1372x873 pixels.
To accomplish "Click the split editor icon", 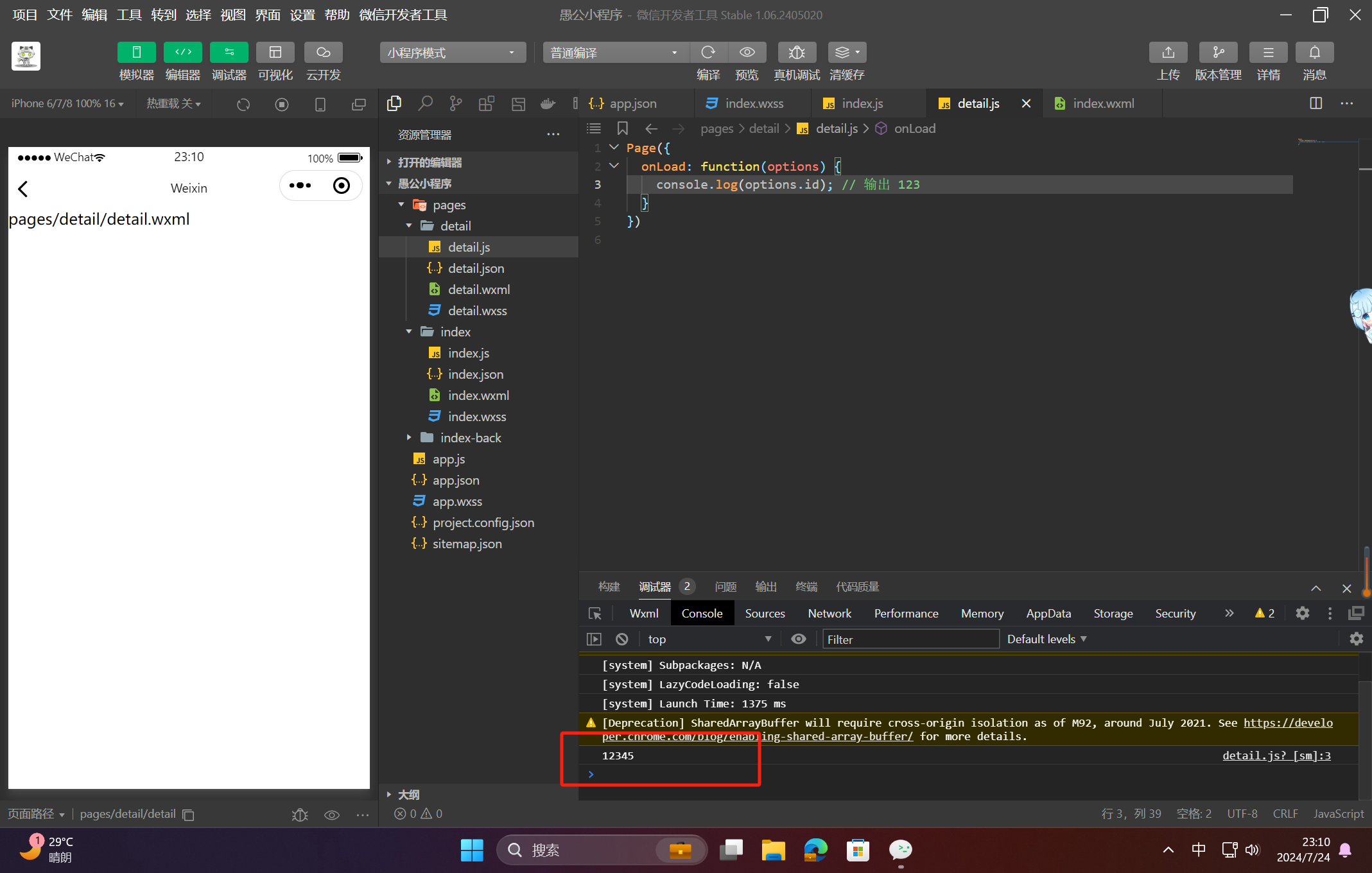I will (x=1316, y=103).
